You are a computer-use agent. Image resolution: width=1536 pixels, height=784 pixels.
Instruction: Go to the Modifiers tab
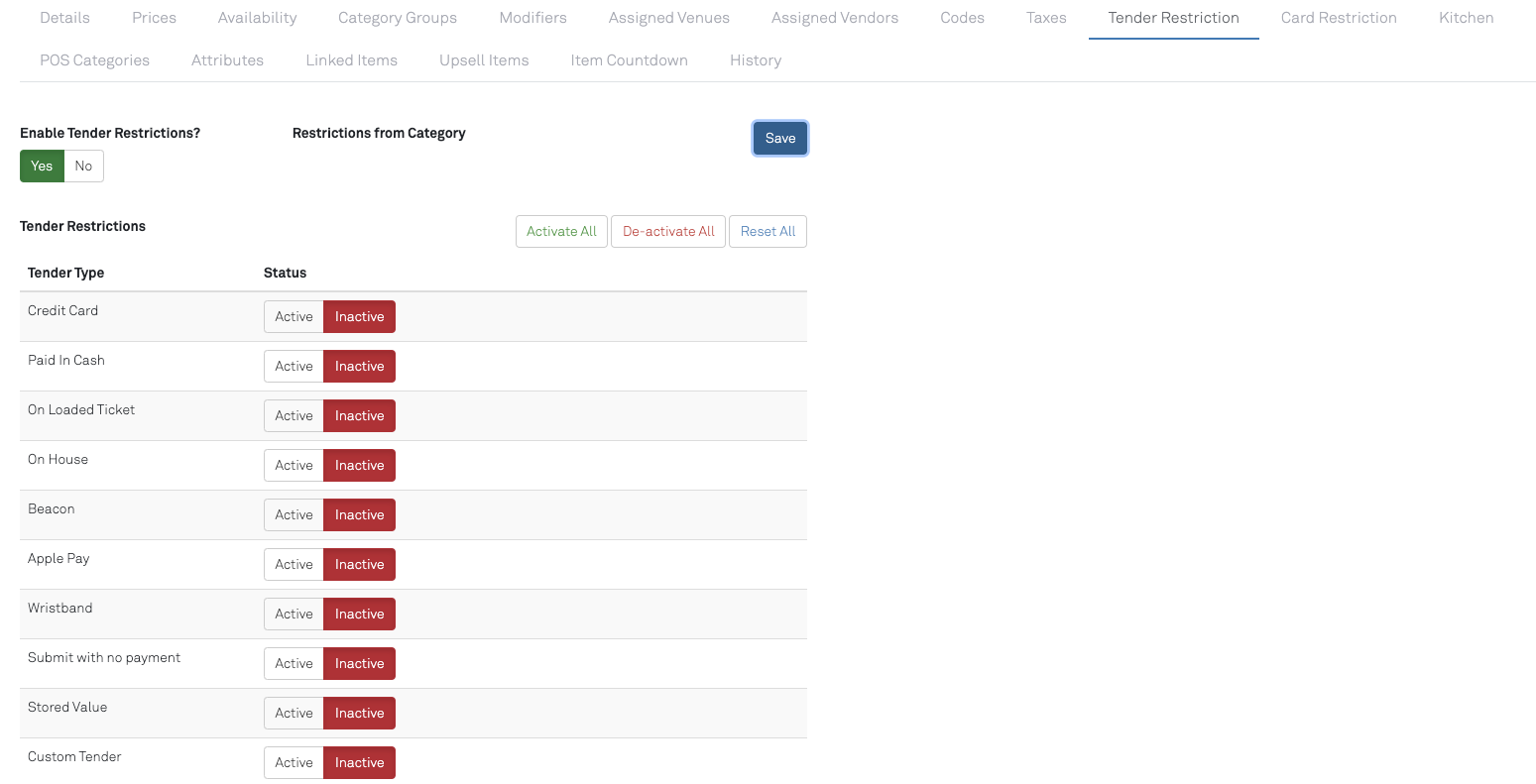(x=532, y=18)
